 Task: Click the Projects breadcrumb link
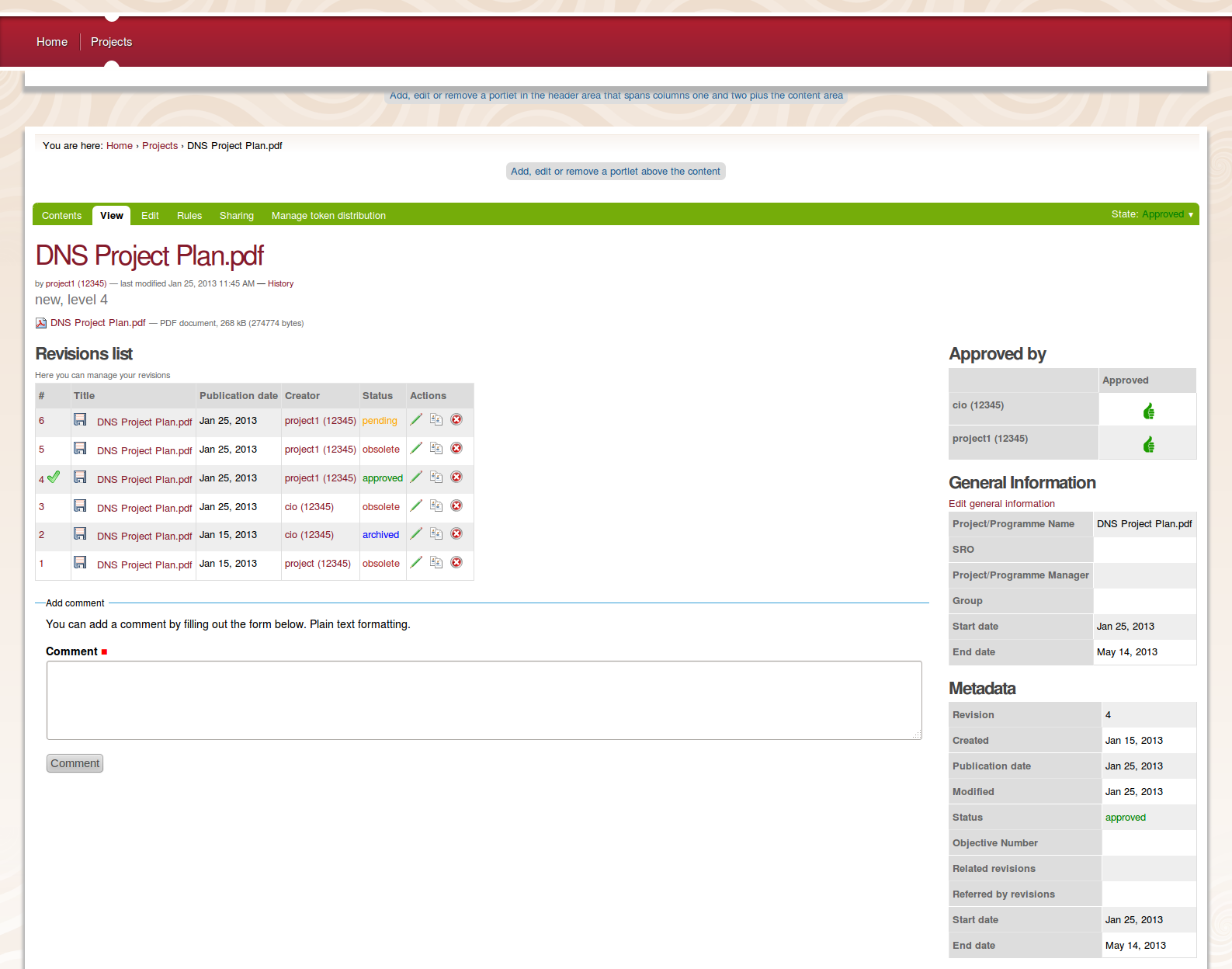(x=160, y=146)
